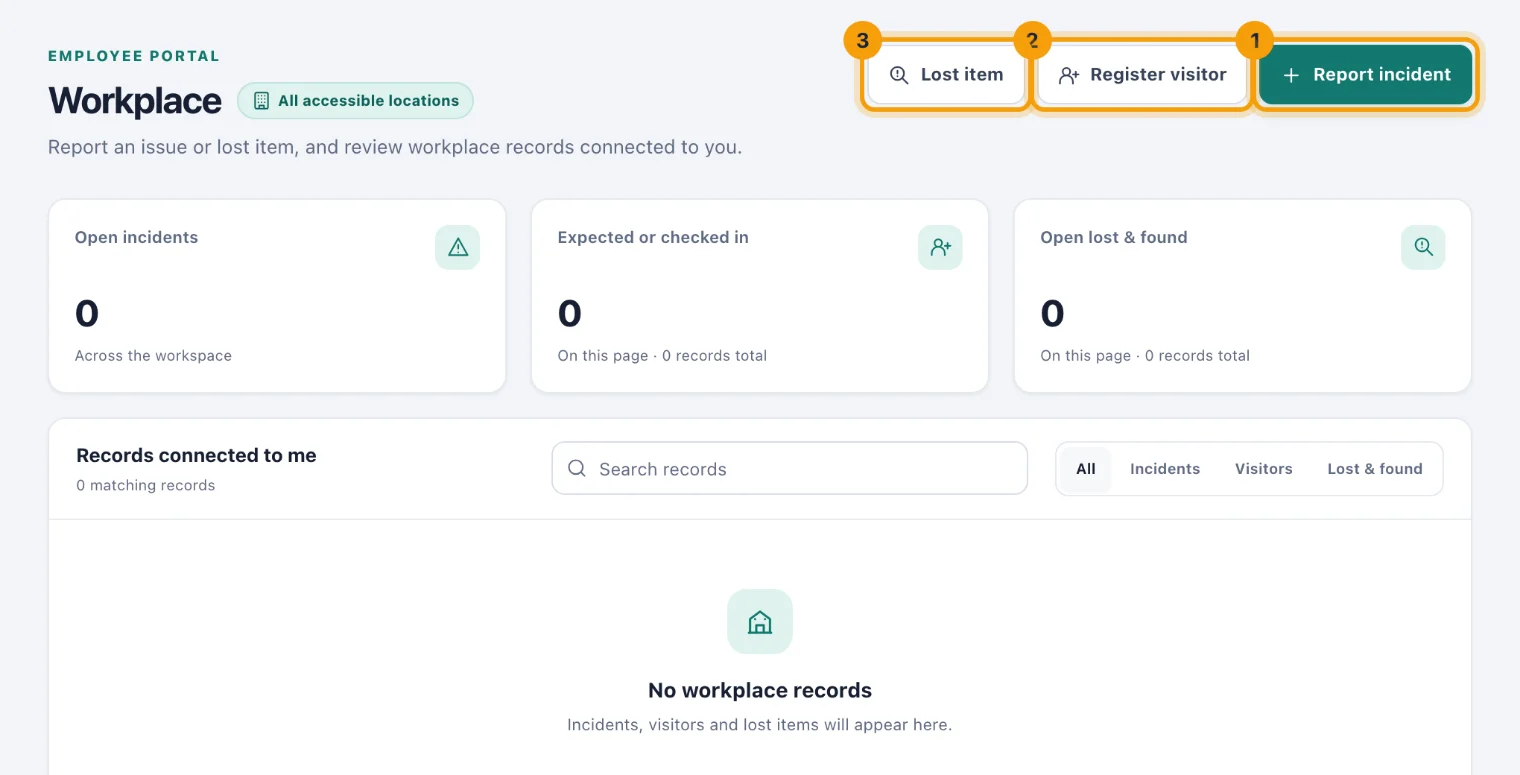This screenshot has width=1520, height=775.
Task: Click the Workplace page title
Action: coord(135,101)
